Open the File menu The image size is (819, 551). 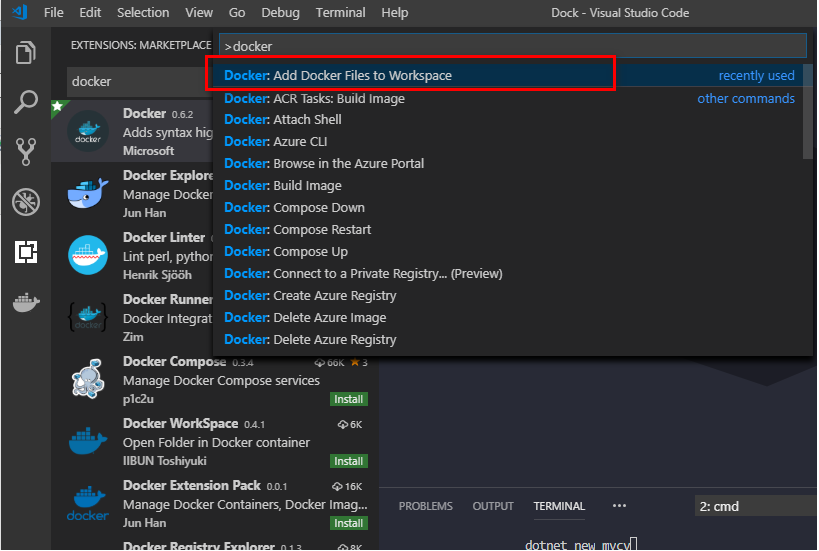click(54, 13)
